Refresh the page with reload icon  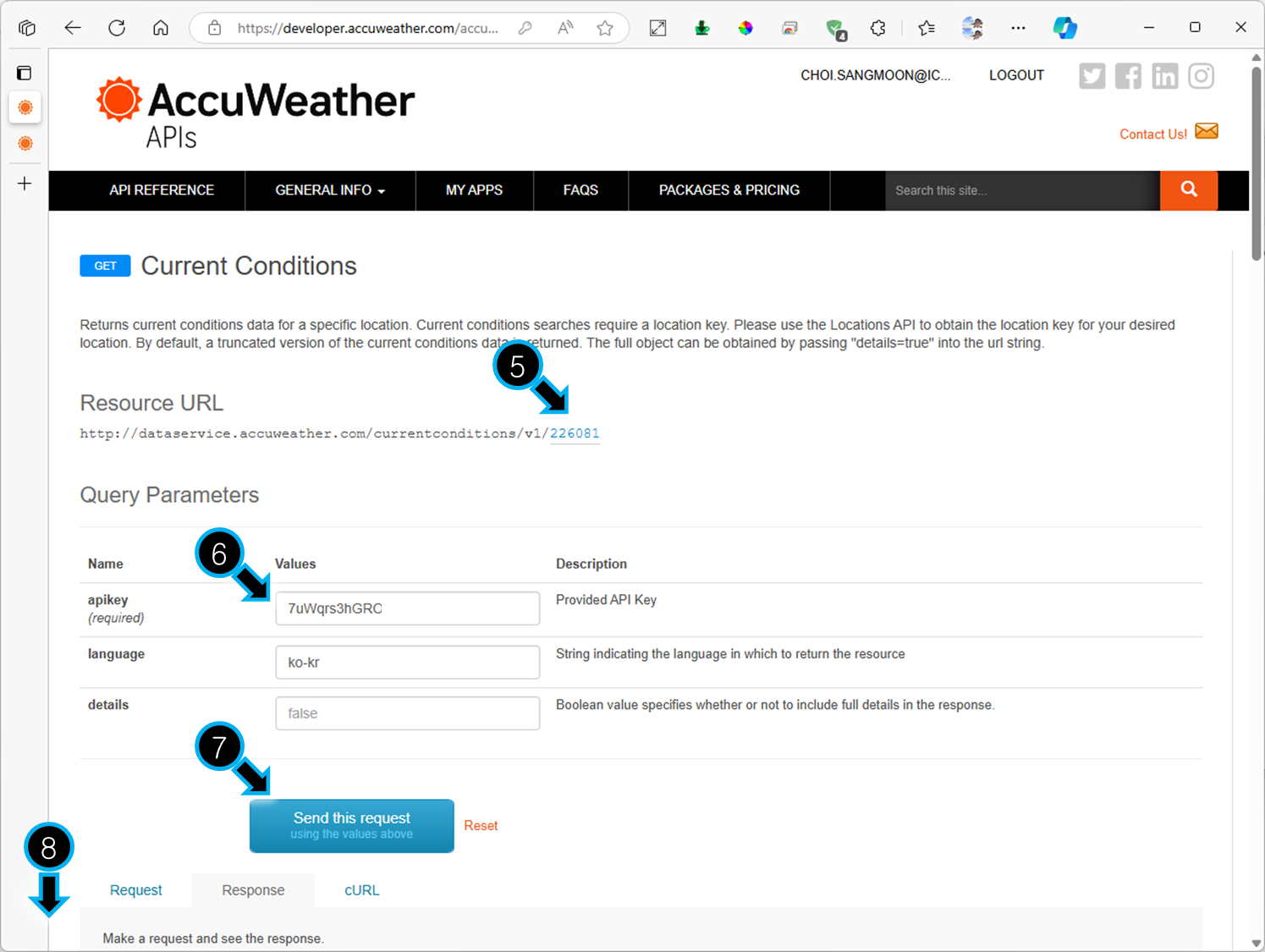(117, 28)
